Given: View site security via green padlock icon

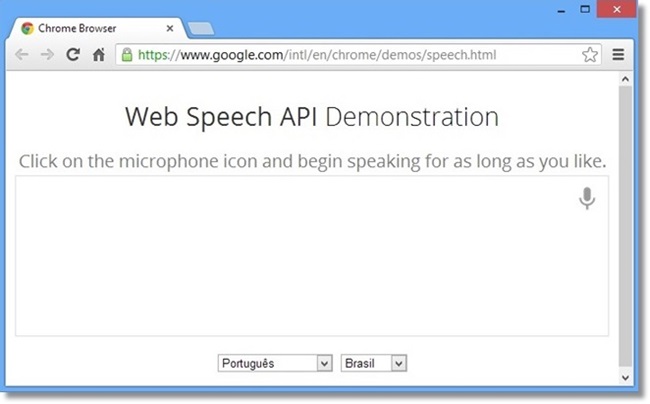Looking at the screenshot, I should (x=127, y=54).
